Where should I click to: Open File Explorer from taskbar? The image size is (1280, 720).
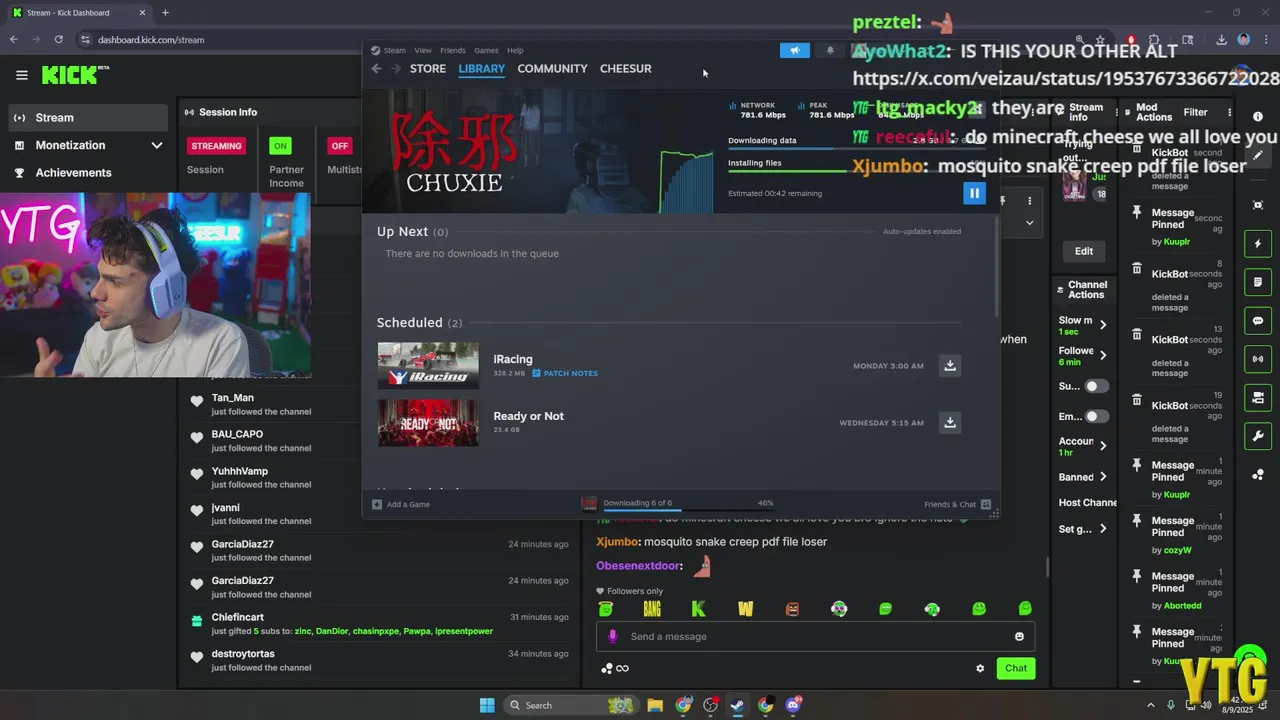(x=655, y=705)
